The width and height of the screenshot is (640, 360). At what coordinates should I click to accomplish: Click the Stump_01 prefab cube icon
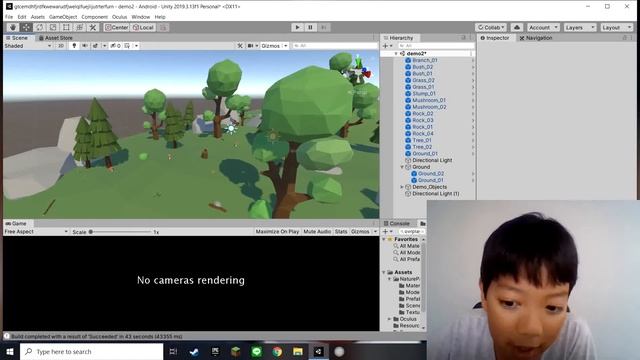tap(408, 93)
